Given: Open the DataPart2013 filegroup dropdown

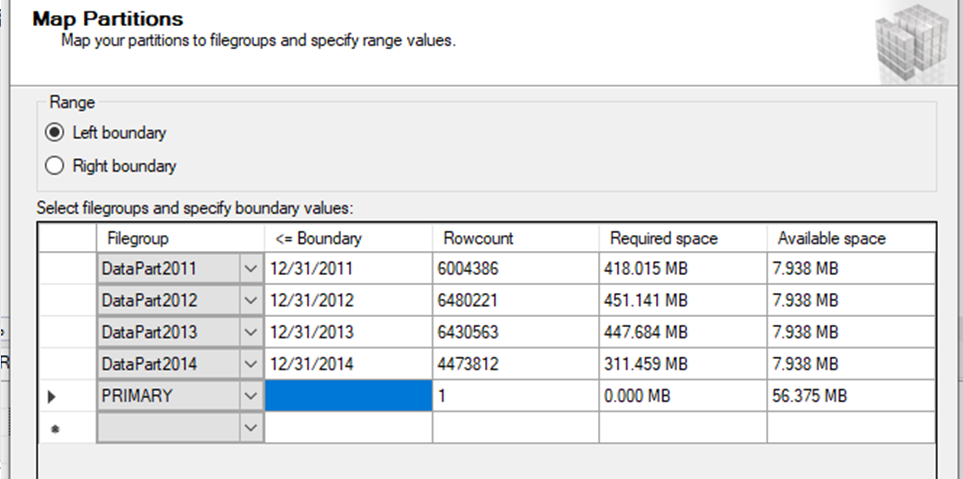Looking at the screenshot, I should click(250, 332).
